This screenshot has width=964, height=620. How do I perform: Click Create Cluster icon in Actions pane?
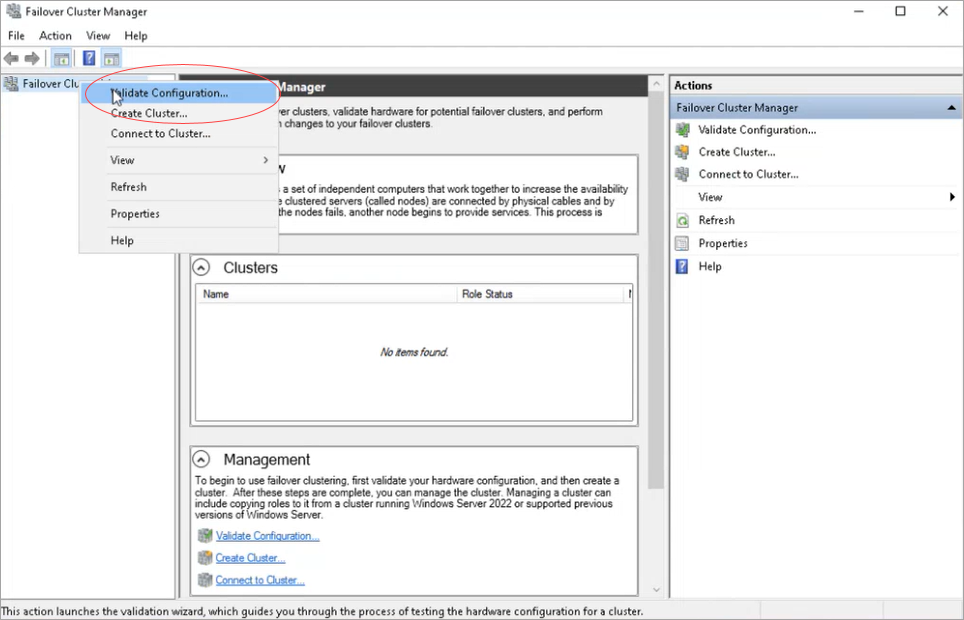pos(682,152)
